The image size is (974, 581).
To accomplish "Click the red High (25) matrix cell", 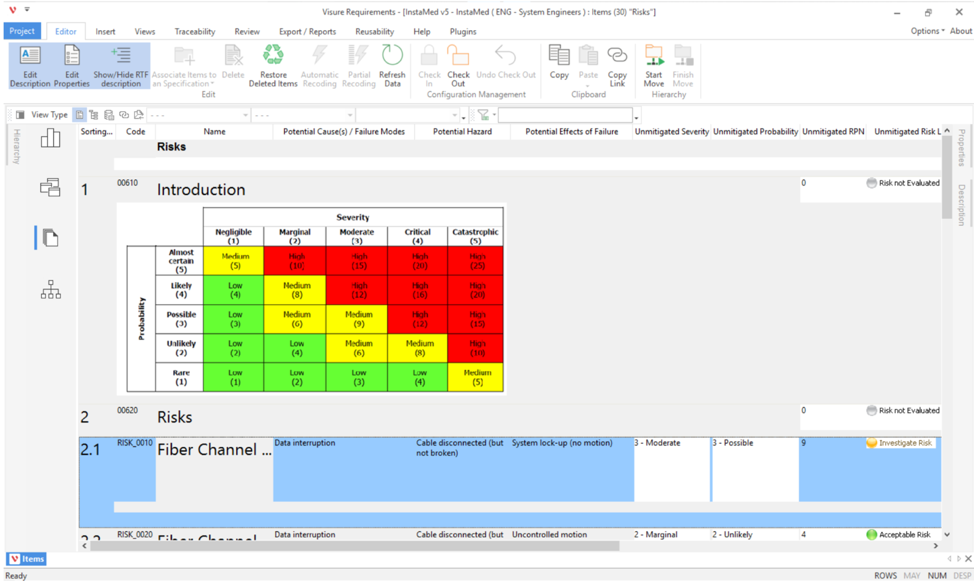I will [x=476, y=260].
